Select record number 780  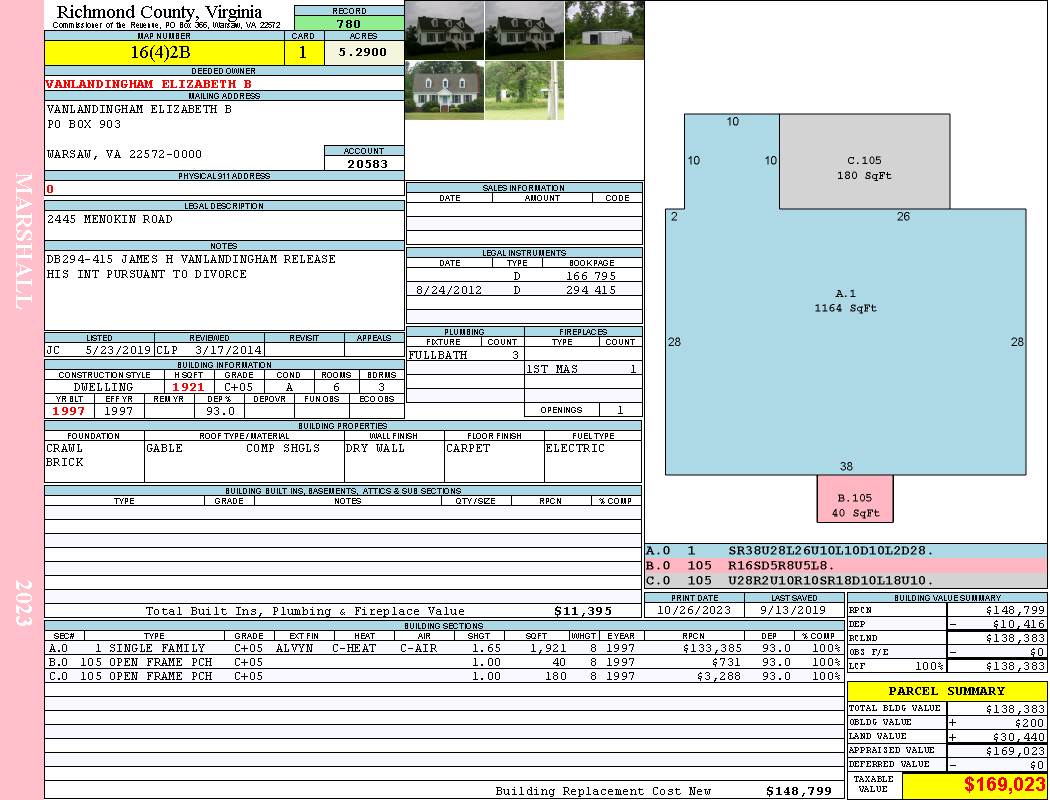[349, 23]
